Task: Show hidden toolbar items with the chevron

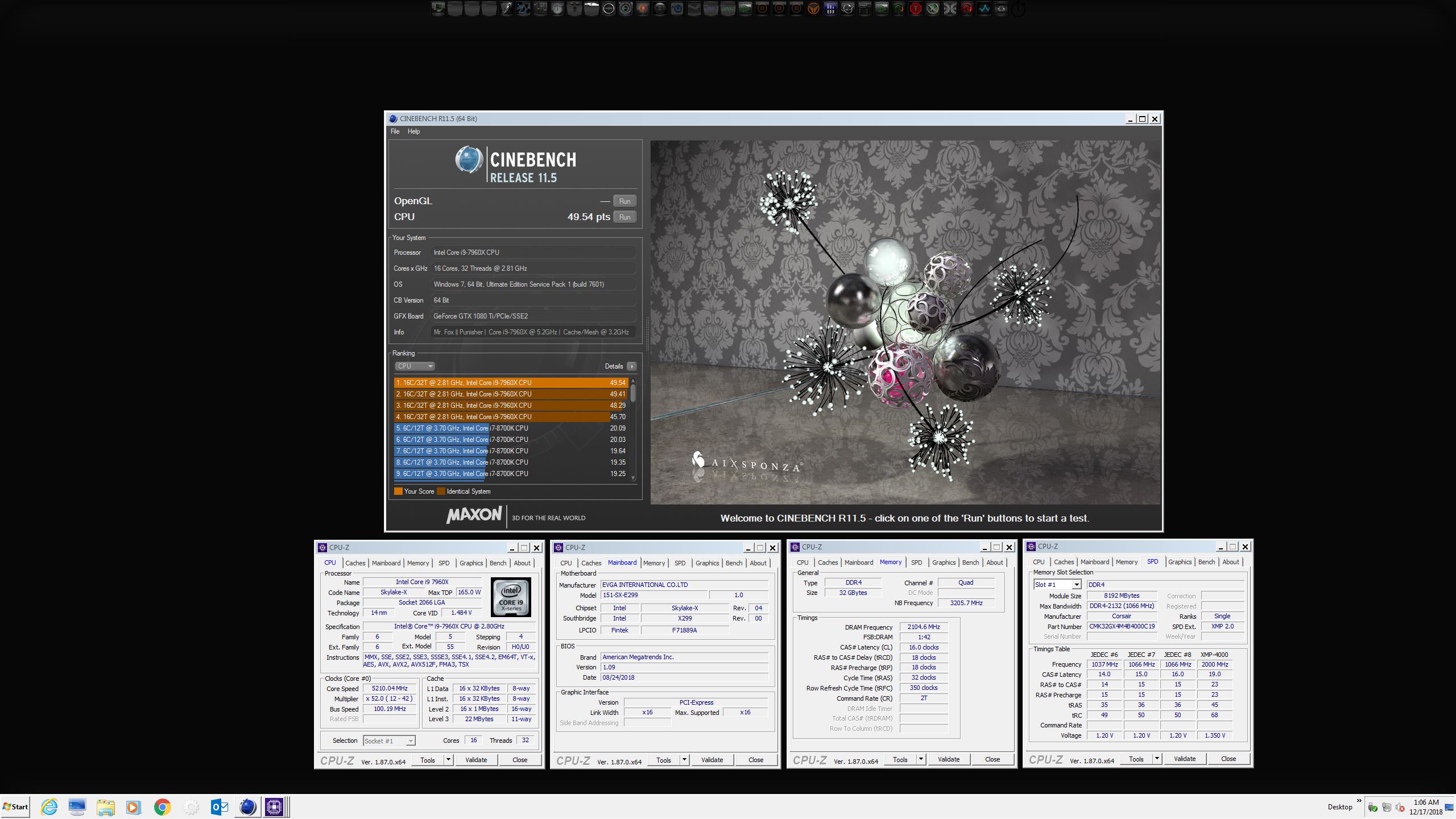Action: pos(1359,800)
